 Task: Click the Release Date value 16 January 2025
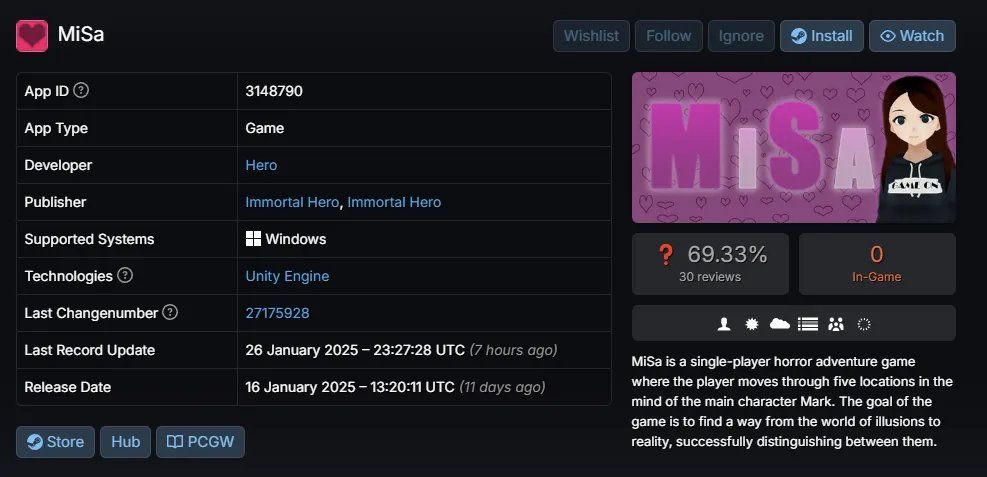click(350, 387)
